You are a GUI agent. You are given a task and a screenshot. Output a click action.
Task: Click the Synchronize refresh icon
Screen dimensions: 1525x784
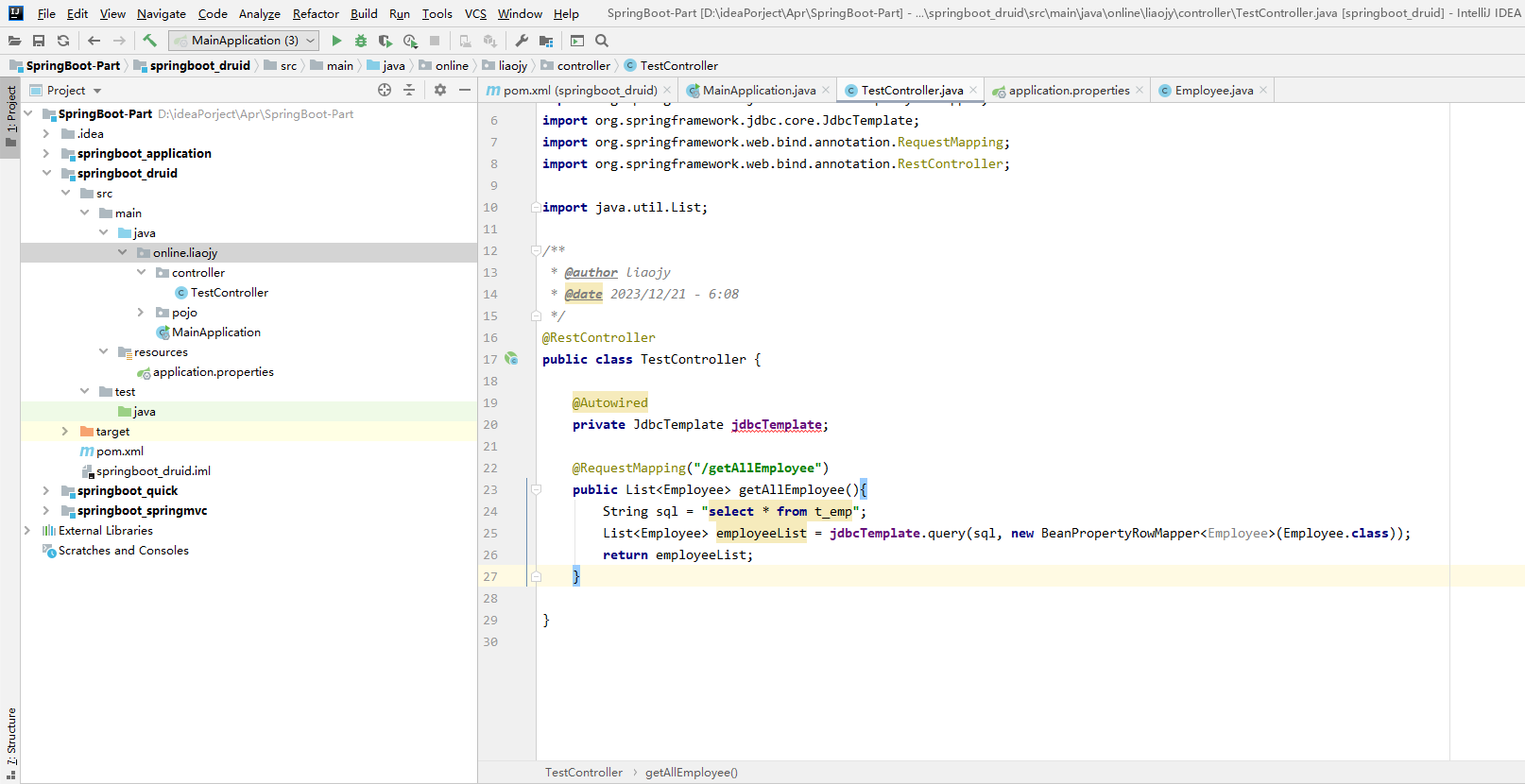[63, 41]
